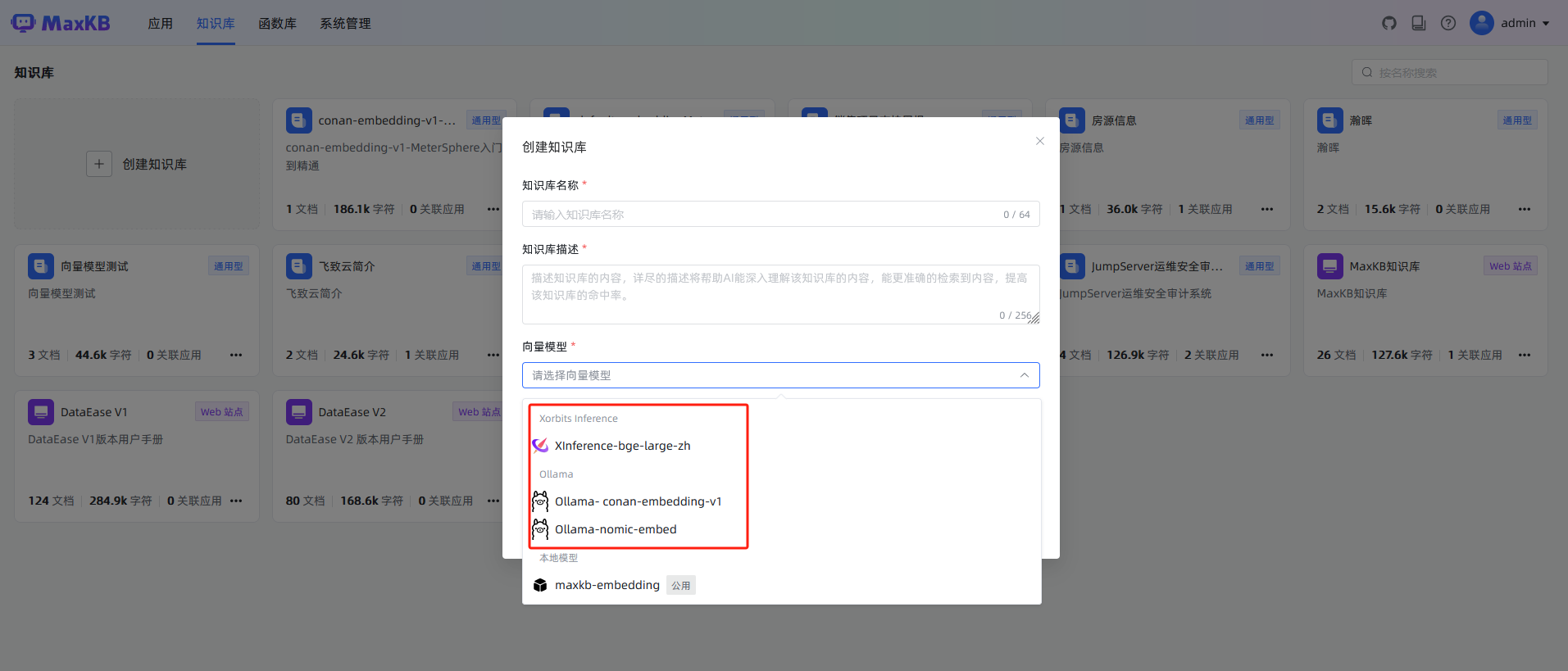This screenshot has width=1568, height=671.
Task: Click the DataEase V2 card icon
Action: [x=299, y=412]
